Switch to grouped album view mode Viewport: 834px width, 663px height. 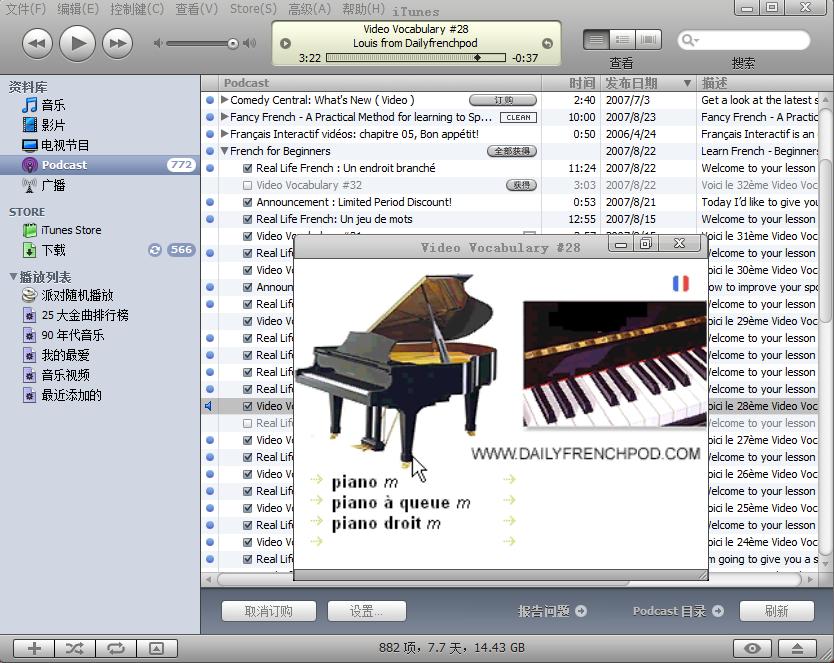622,39
